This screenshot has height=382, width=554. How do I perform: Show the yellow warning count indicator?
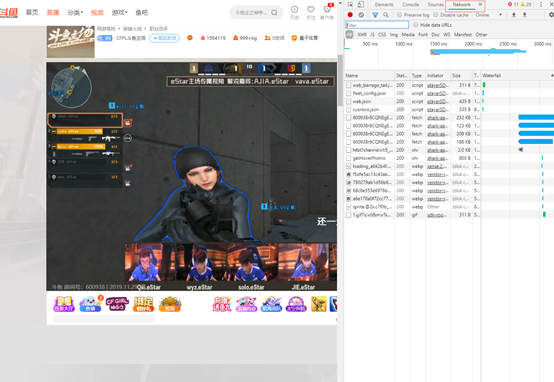526,5
